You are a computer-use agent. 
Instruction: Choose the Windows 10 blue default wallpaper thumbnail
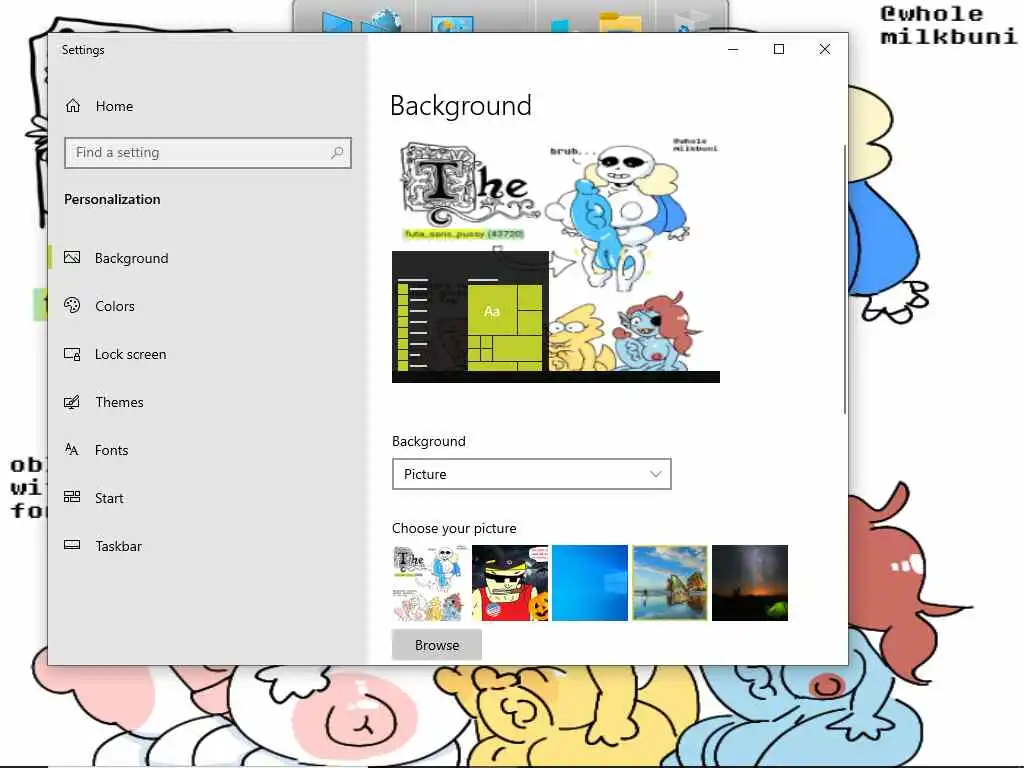(590, 583)
